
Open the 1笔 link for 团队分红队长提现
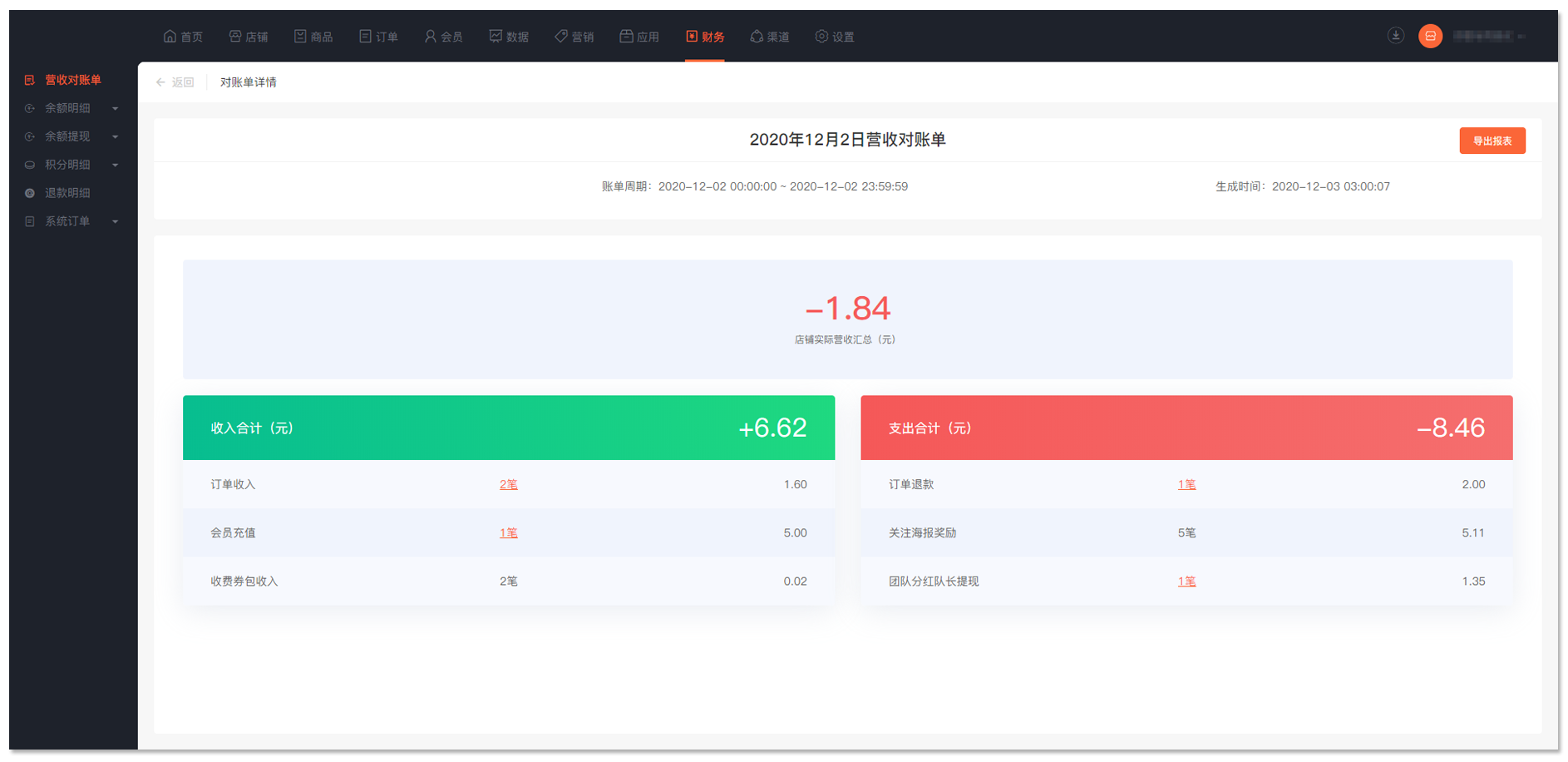click(x=1186, y=581)
